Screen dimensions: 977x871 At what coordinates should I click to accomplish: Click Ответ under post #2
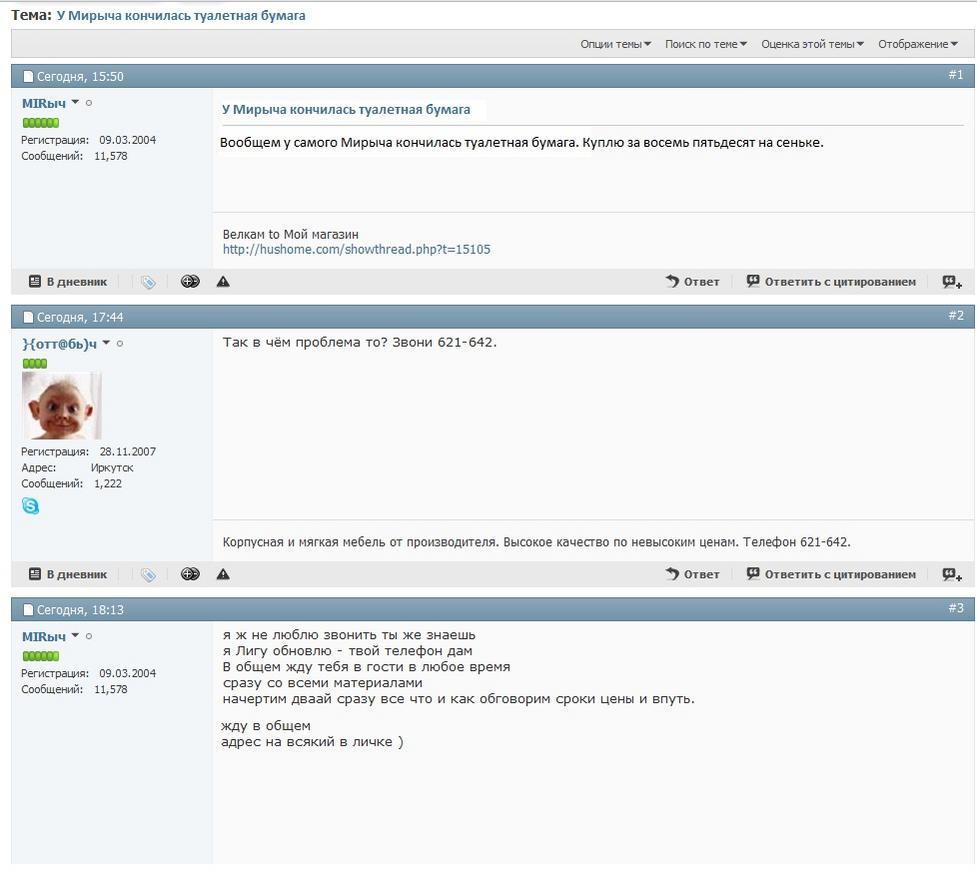click(x=692, y=574)
